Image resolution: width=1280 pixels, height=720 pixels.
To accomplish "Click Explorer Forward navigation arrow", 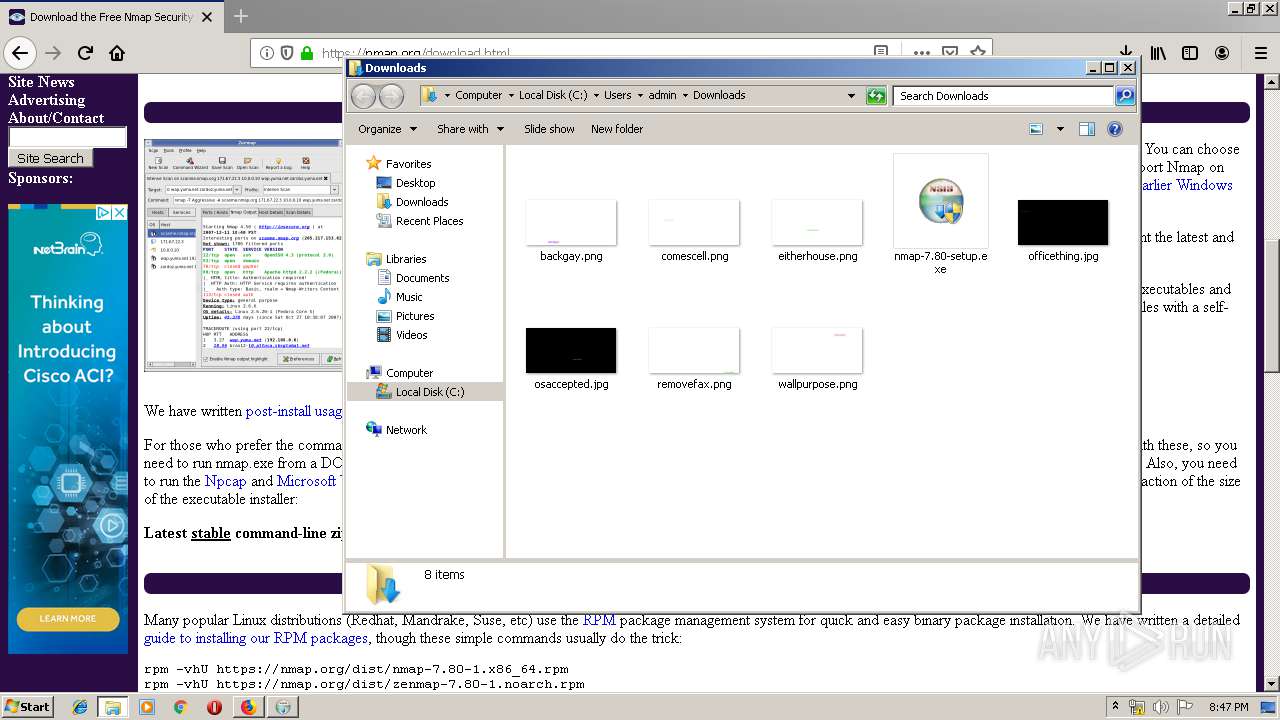I will 392,96.
